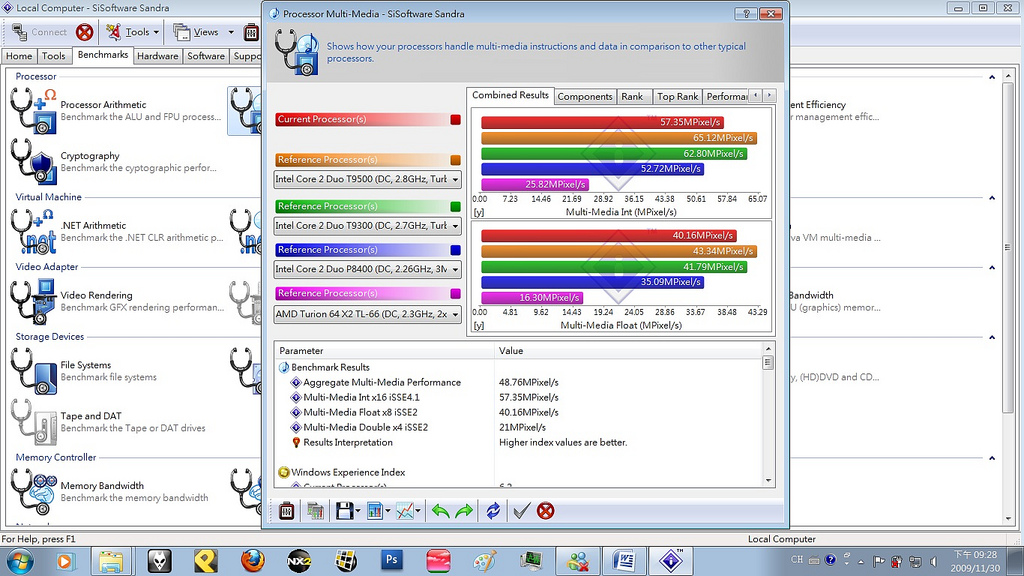Open Firefox from the taskbar
The width and height of the screenshot is (1024, 576).
[252, 560]
